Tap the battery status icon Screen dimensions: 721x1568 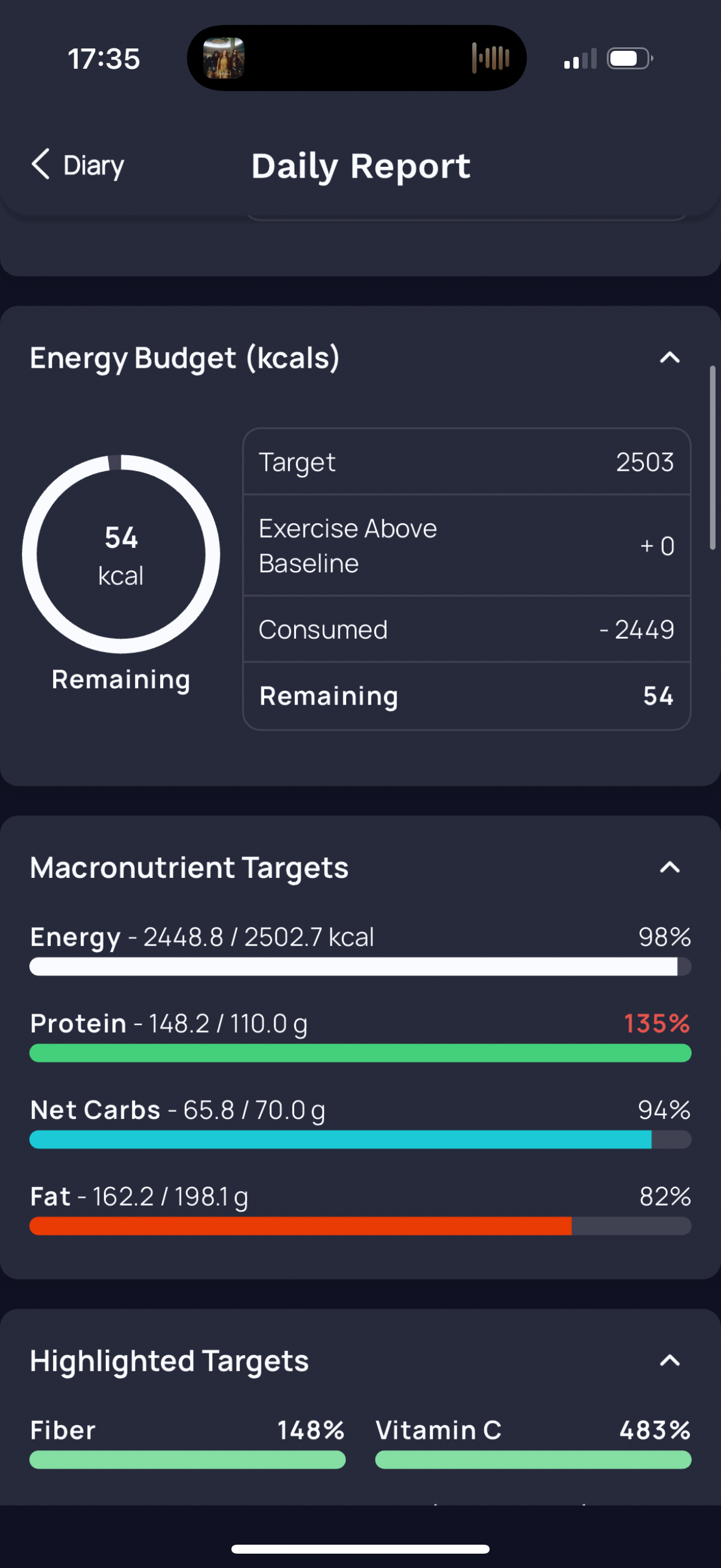(x=630, y=59)
